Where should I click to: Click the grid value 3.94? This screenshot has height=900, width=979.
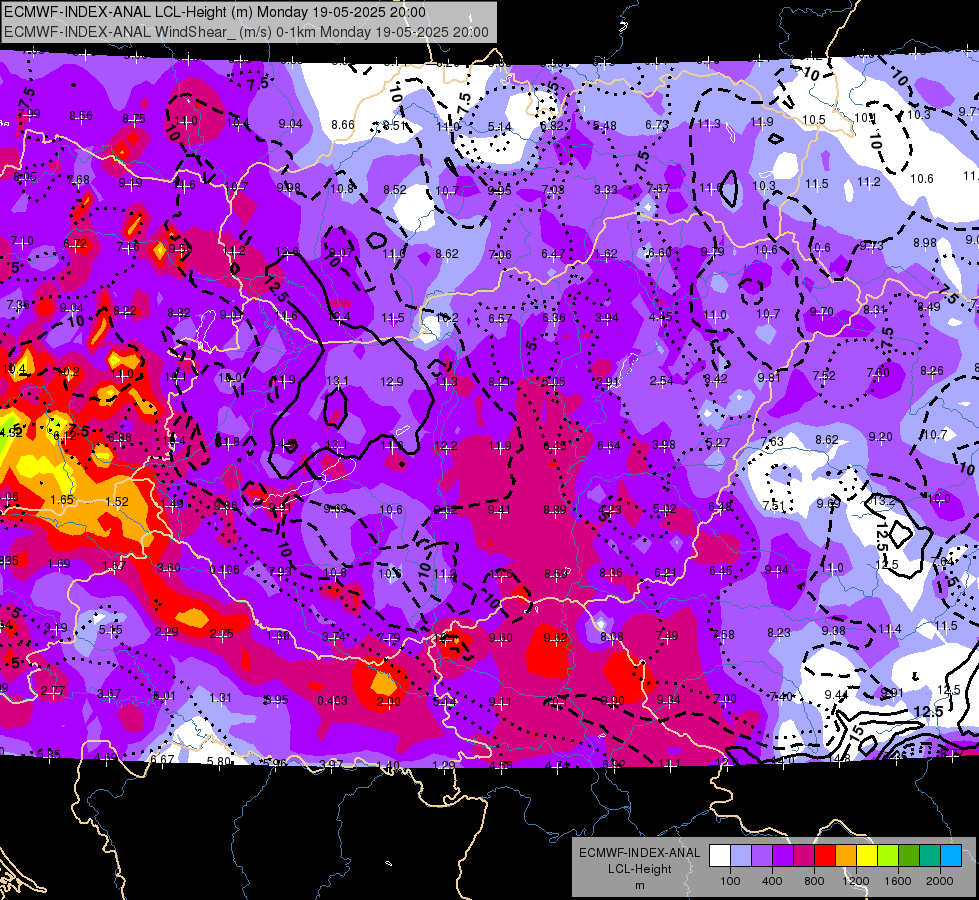coord(607,317)
